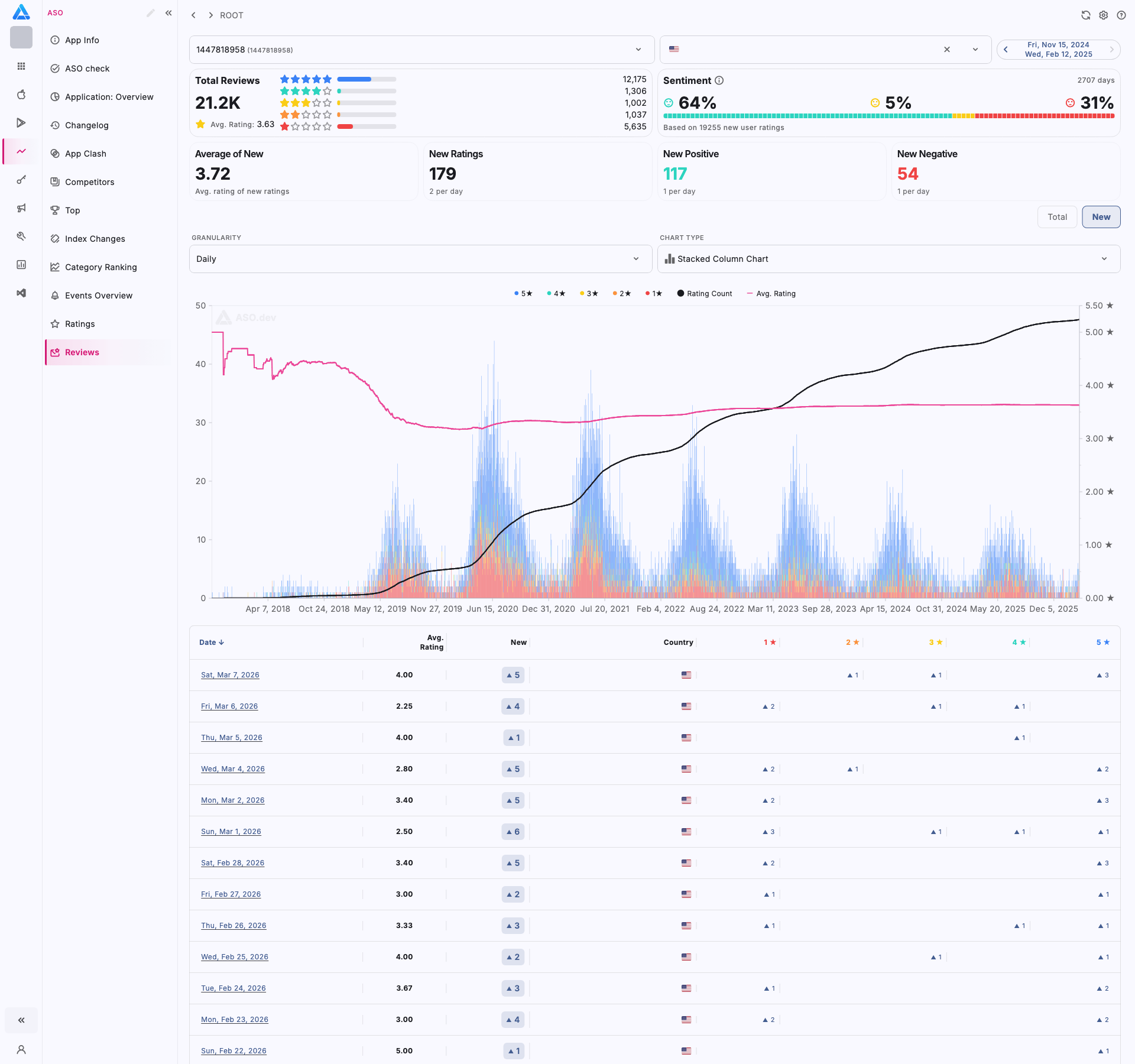1135x1064 pixels.
Task: Open settings via the gear icon
Action: coord(1104,15)
